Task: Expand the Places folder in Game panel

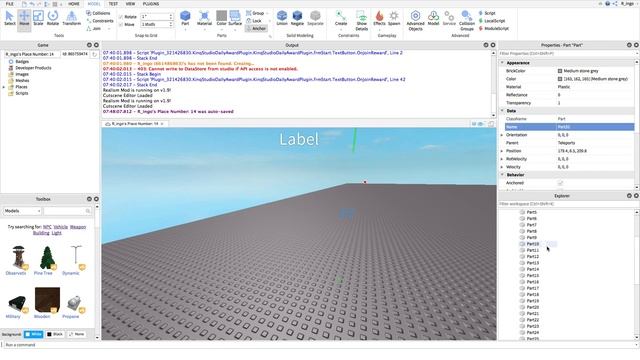Action: pyautogui.click(x=4, y=87)
